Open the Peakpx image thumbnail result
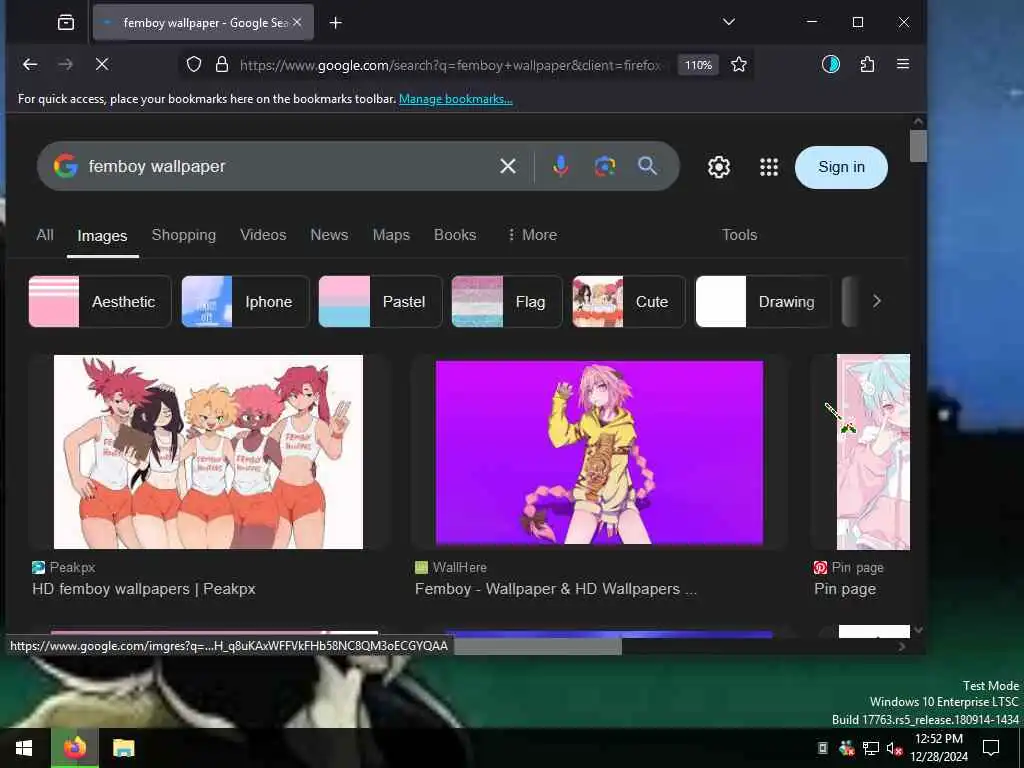Image resolution: width=1024 pixels, height=768 pixels. 208,452
